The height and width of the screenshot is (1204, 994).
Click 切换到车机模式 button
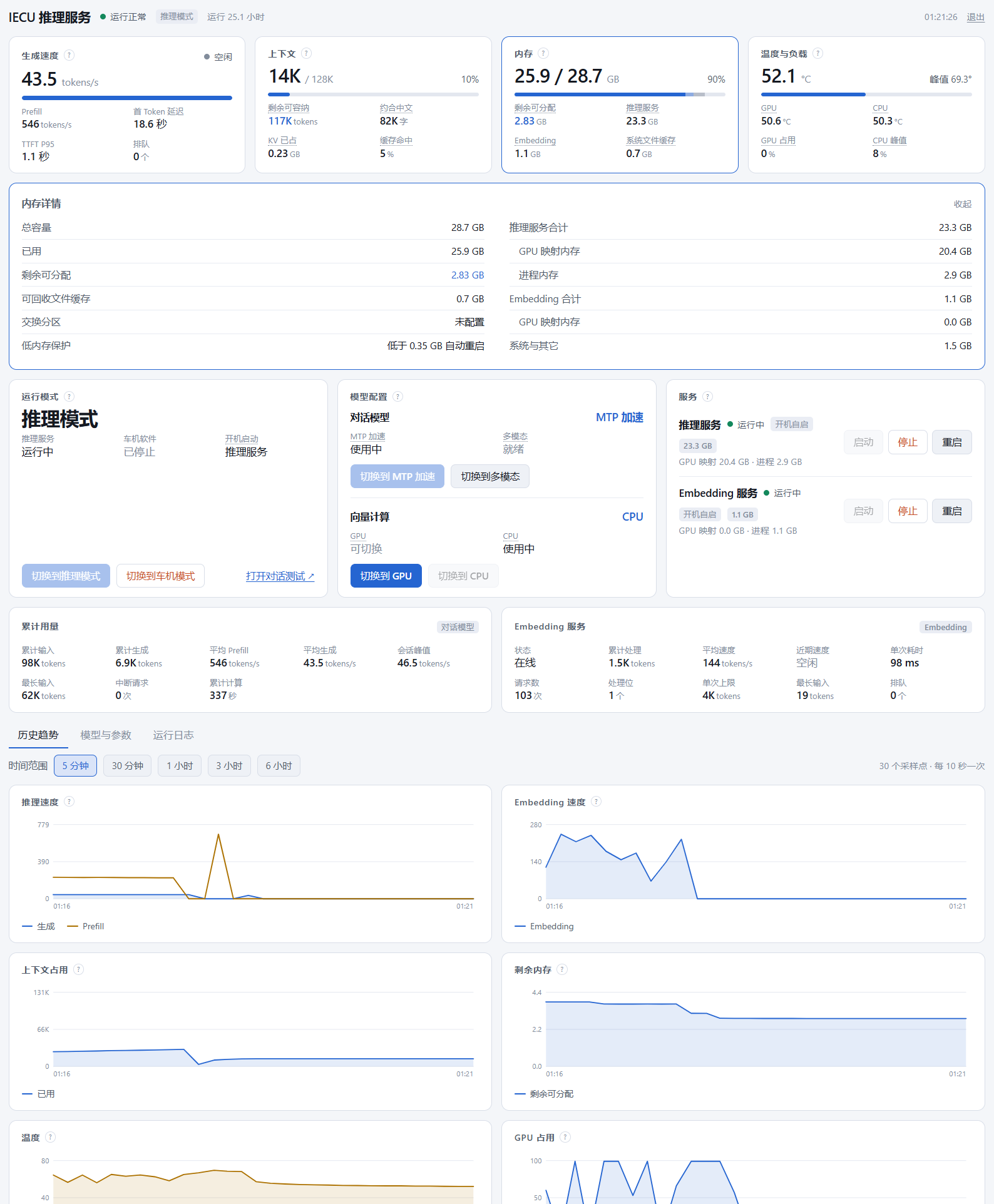[x=160, y=576]
